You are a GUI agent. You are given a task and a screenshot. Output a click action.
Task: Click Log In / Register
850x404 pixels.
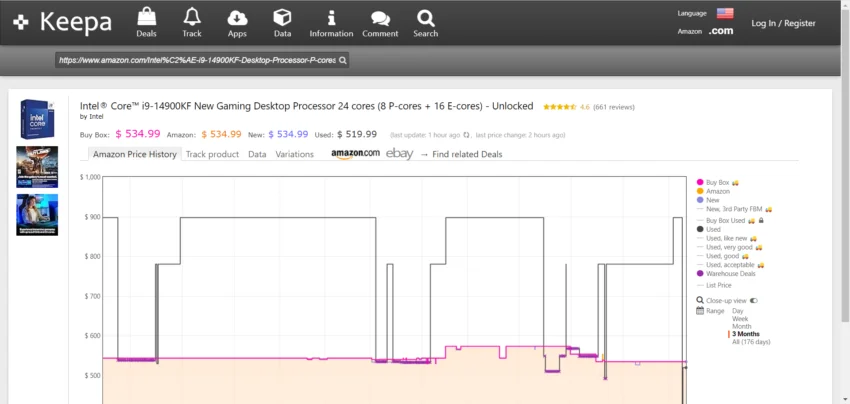tap(783, 23)
